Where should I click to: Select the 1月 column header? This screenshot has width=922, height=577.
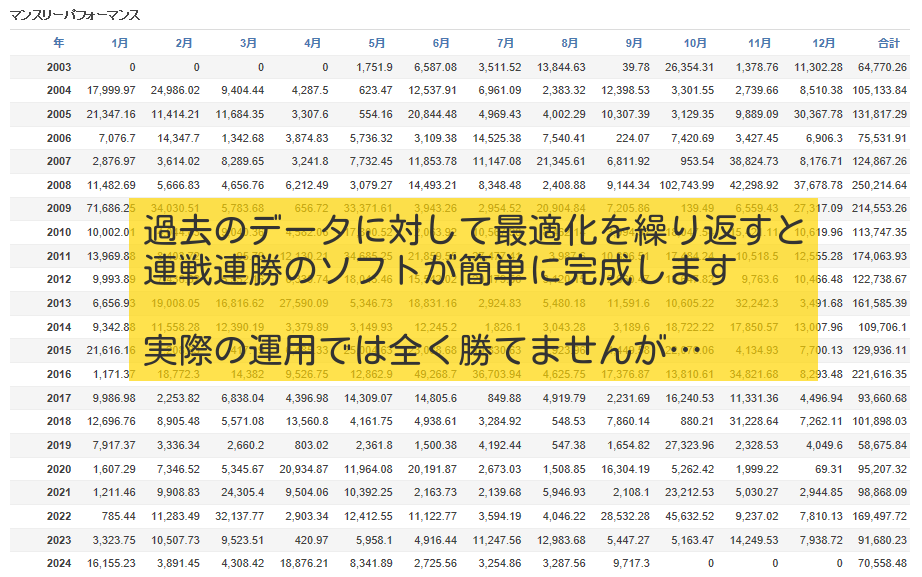[120, 43]
